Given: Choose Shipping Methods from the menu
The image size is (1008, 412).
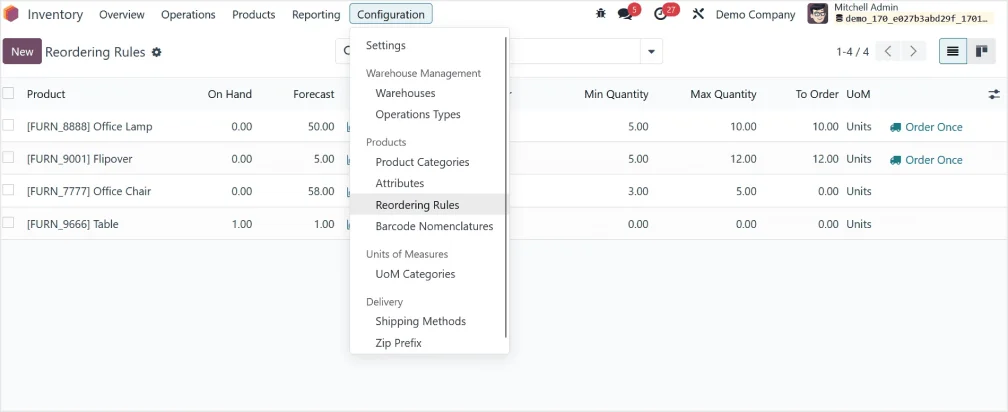Looking at the screenshot, I should point(420,321).
